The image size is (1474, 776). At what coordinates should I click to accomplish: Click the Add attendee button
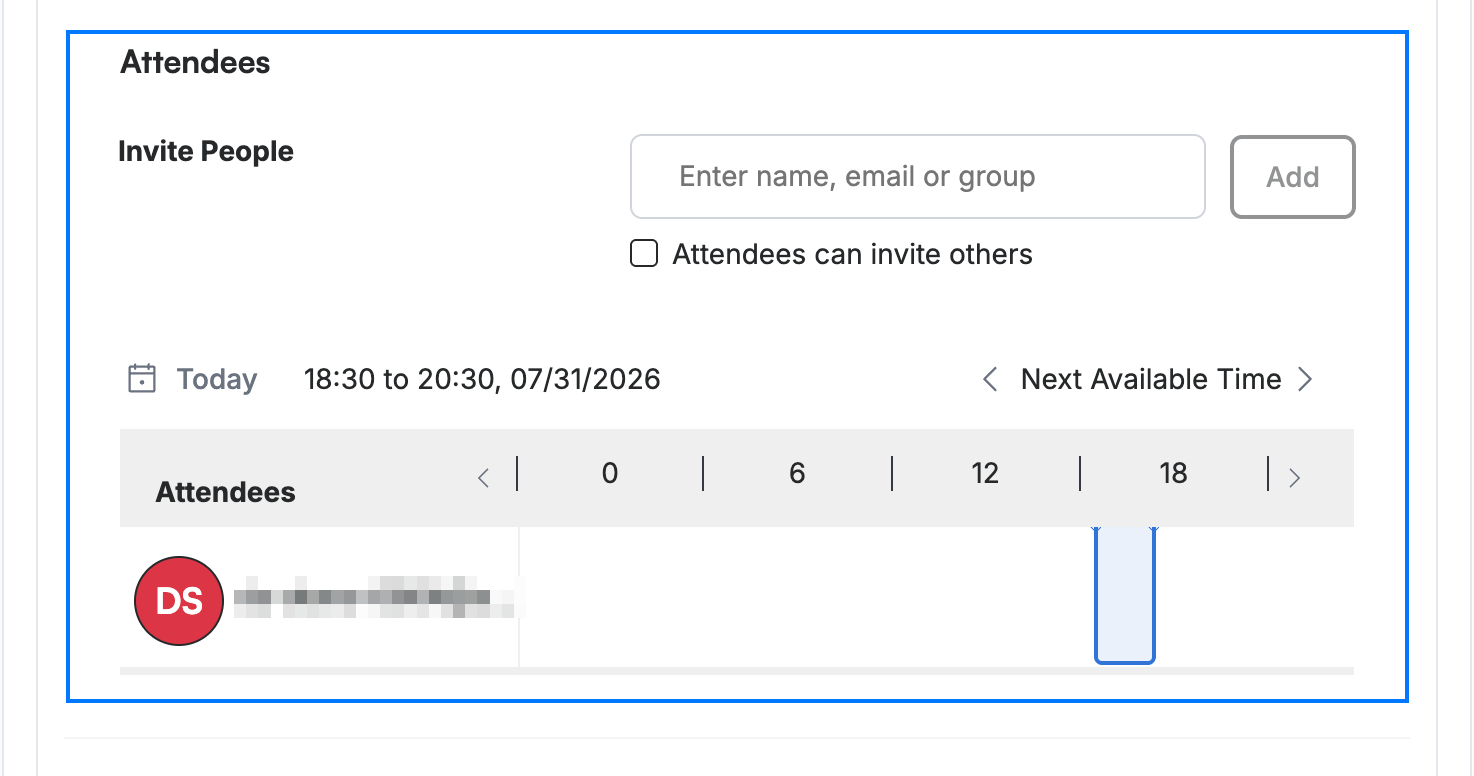coord(1293,177)
